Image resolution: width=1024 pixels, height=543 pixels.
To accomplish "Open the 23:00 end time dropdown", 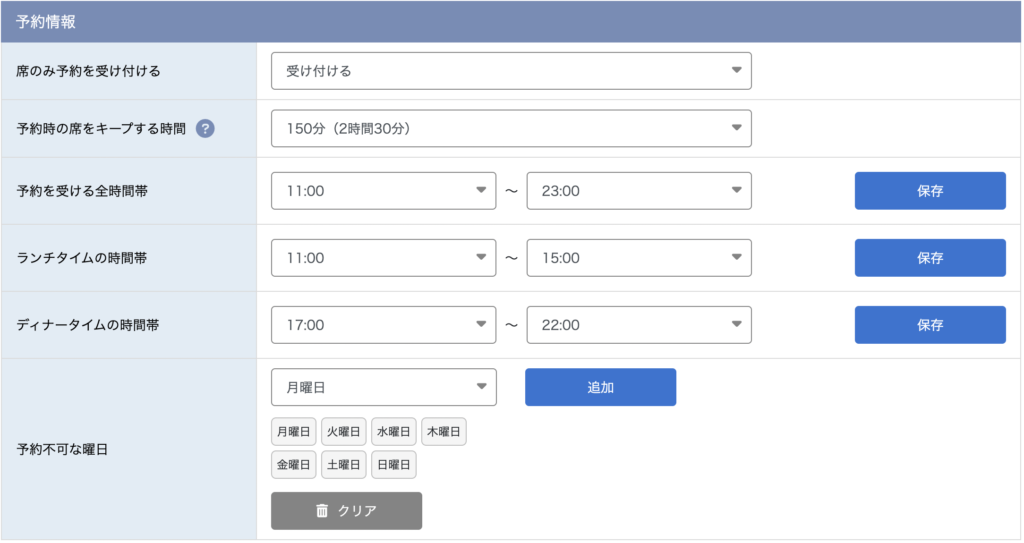I will point(639,191).
